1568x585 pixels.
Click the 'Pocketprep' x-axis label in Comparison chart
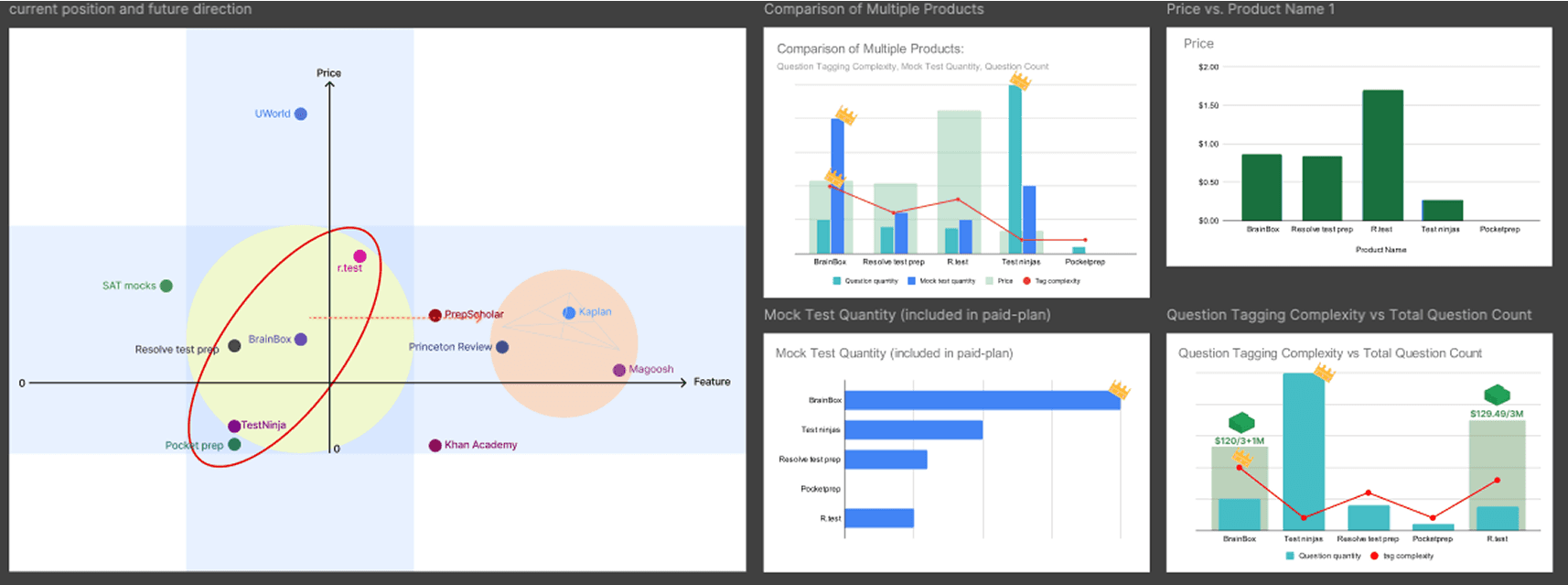pos(1085,262)
